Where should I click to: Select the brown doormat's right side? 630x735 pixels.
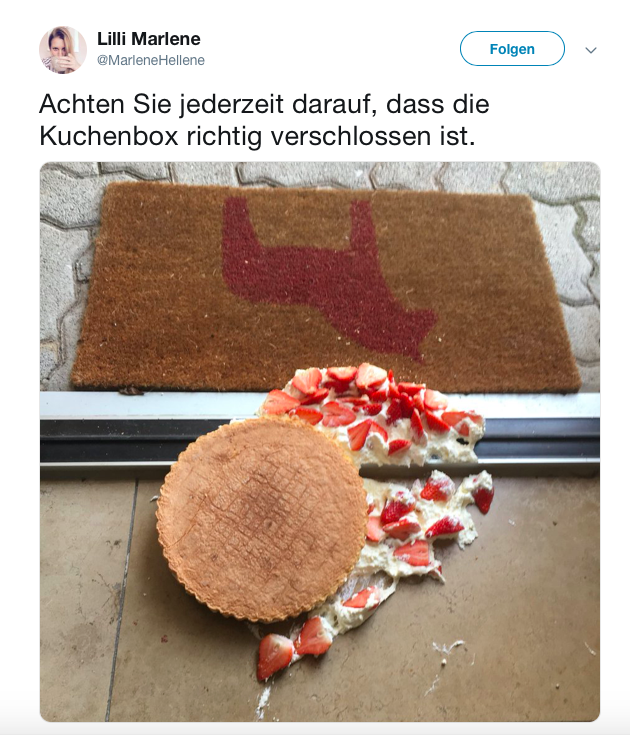(x=506, y=291)
